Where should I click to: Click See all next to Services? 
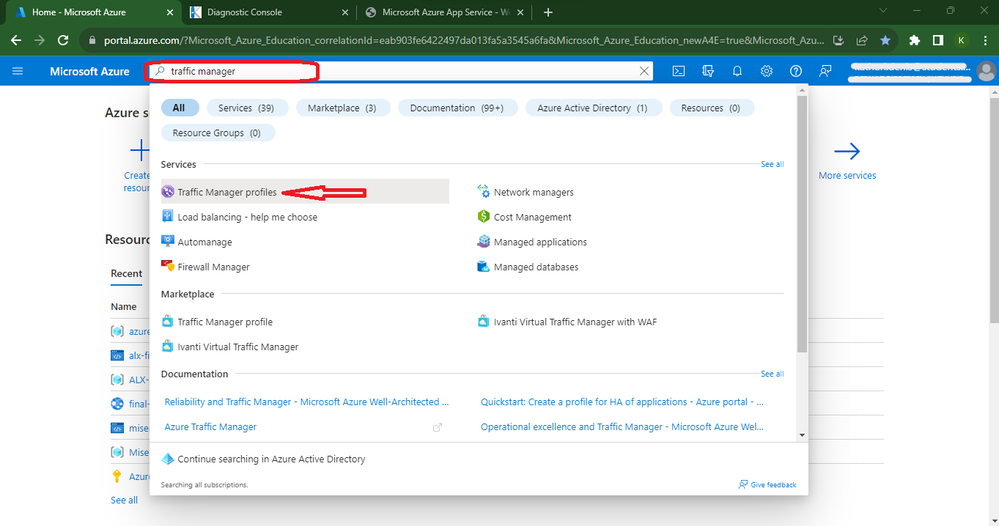click(772, 164)
